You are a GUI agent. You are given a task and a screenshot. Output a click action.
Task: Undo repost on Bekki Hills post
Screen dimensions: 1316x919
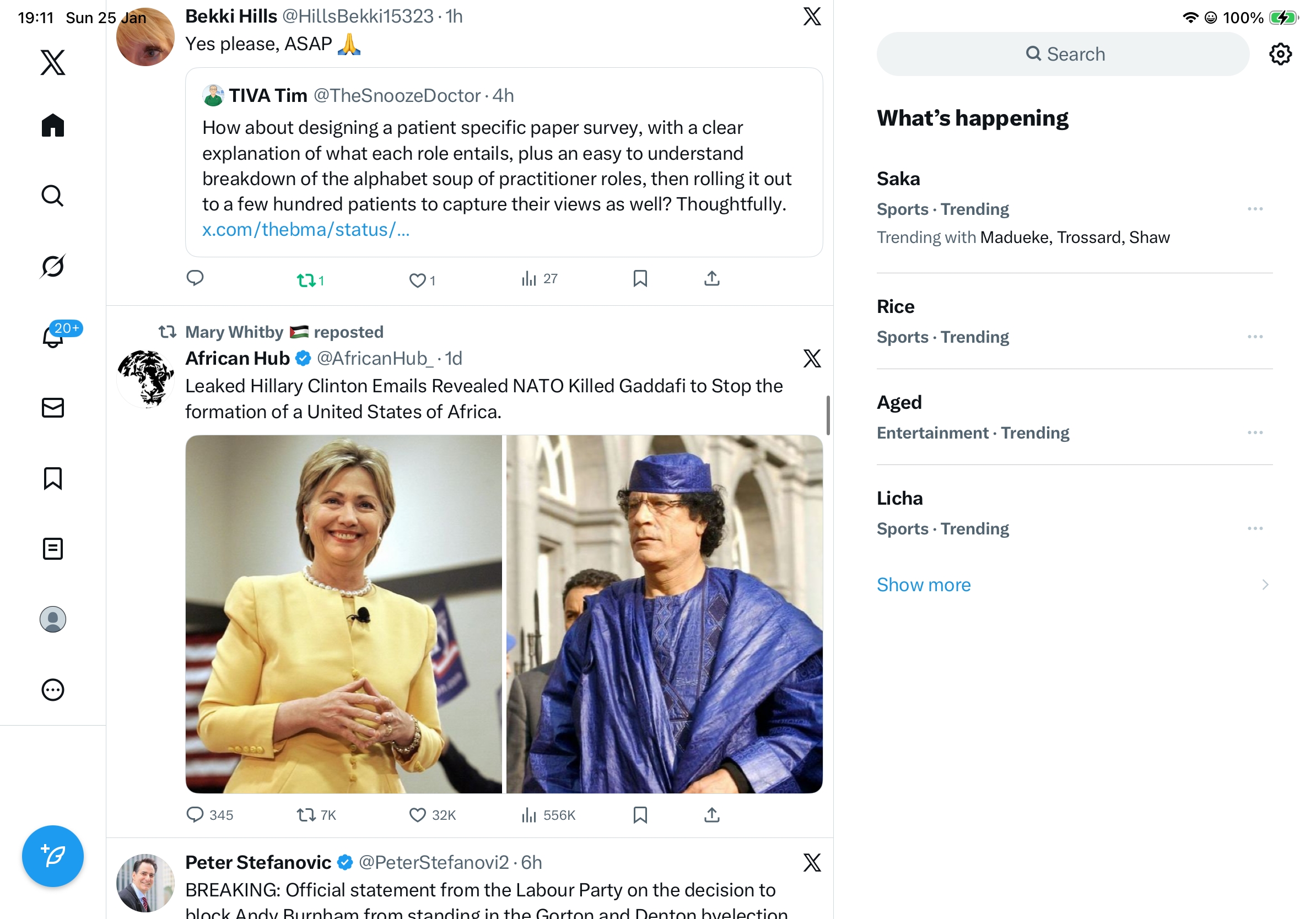click(x=306, y=280)
